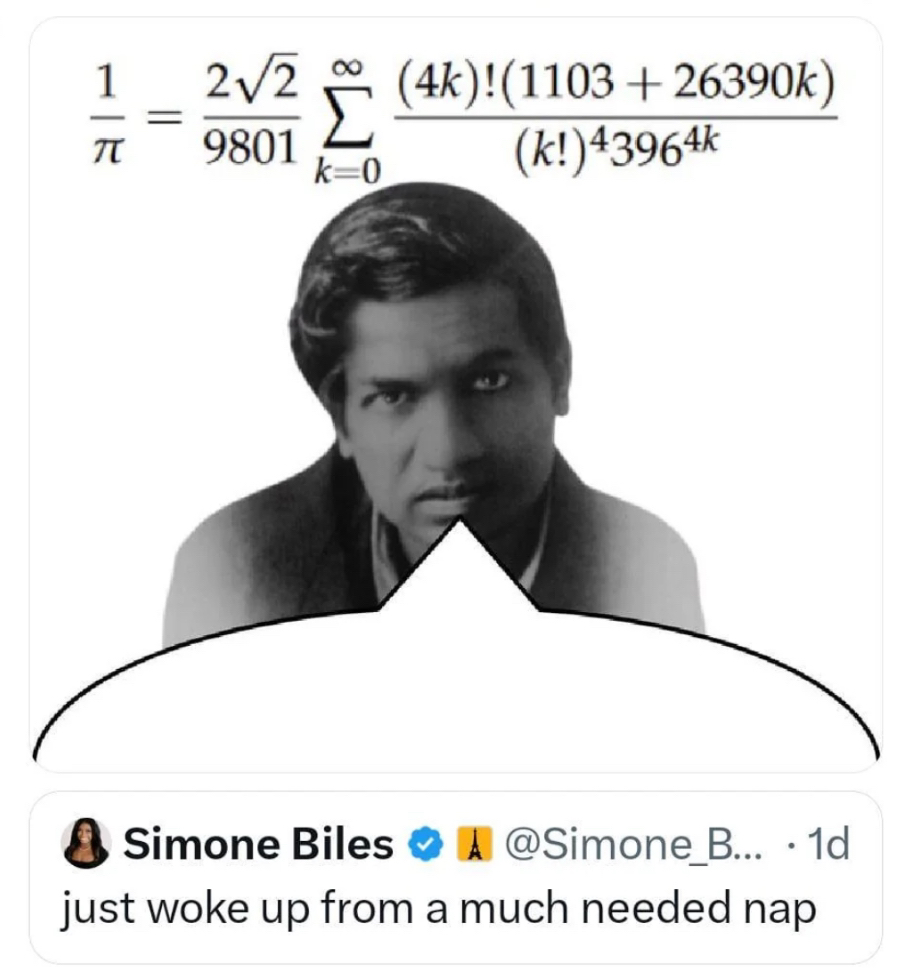Image resolution: width=897 pixels, height=968 pixels.
Task: Click the 1 over pi fraction
Action: click(x=107, y=115)
